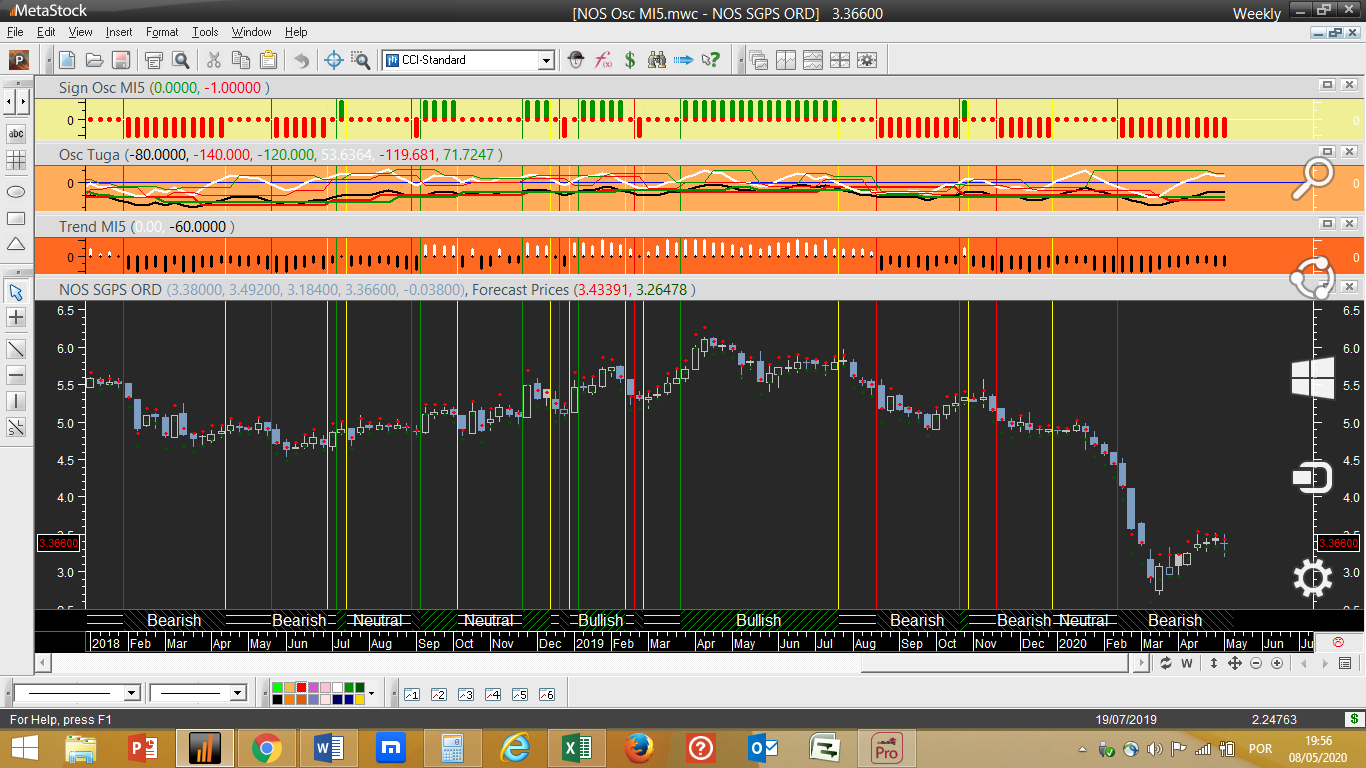Select the text 'abc' drawing tool
This screenshot has height=768, width=1366.
tap(16, 133)
